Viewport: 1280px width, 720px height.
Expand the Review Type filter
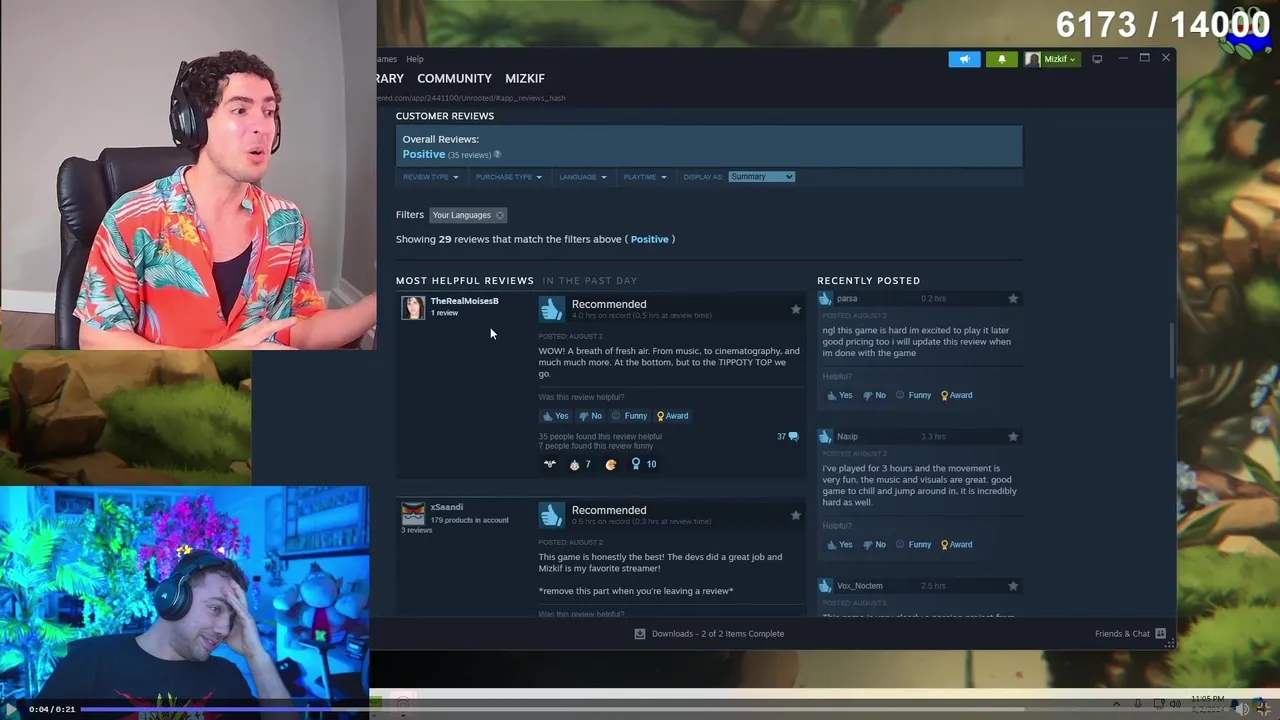click(x=430, y=177)
